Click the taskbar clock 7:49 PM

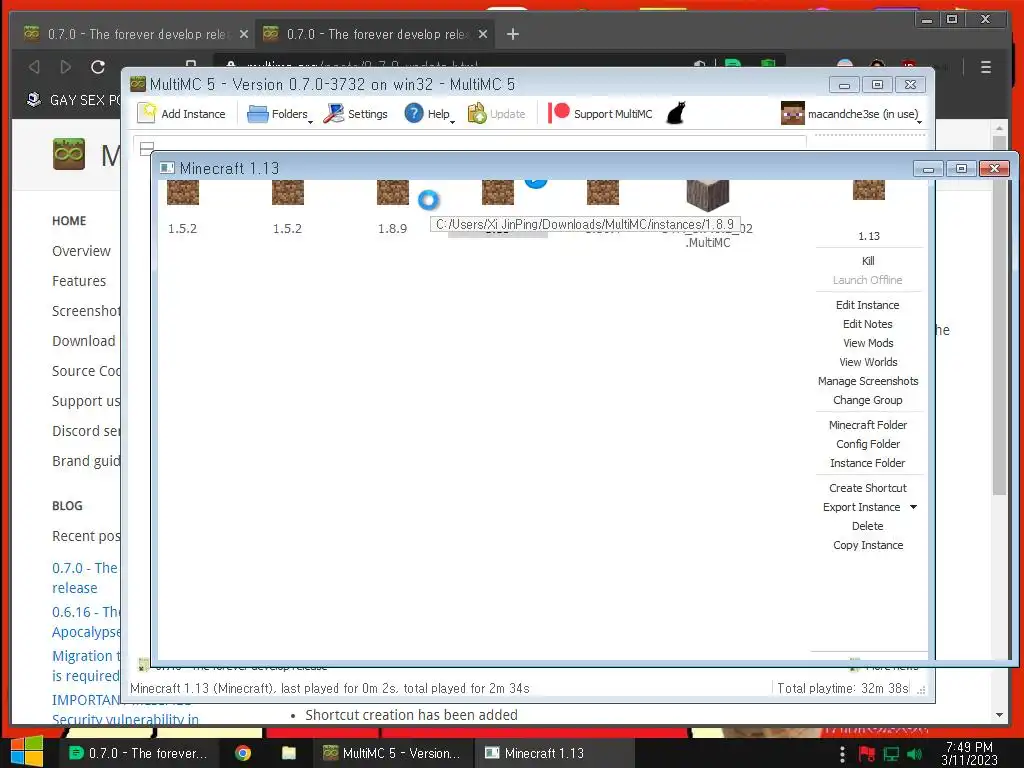(969, 753)
